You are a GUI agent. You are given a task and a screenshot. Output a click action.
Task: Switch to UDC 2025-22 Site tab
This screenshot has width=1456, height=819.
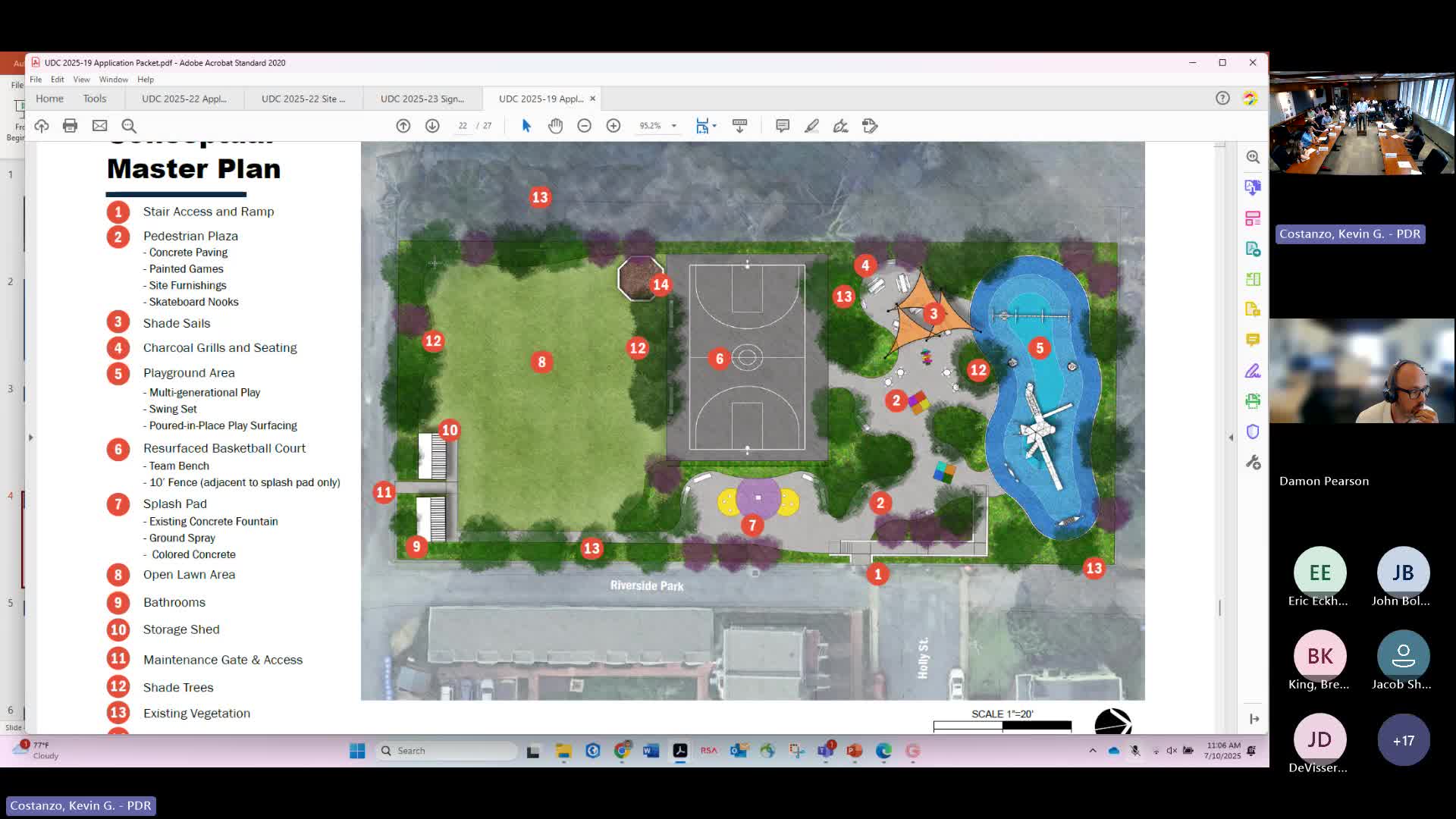tap(303, 99)
